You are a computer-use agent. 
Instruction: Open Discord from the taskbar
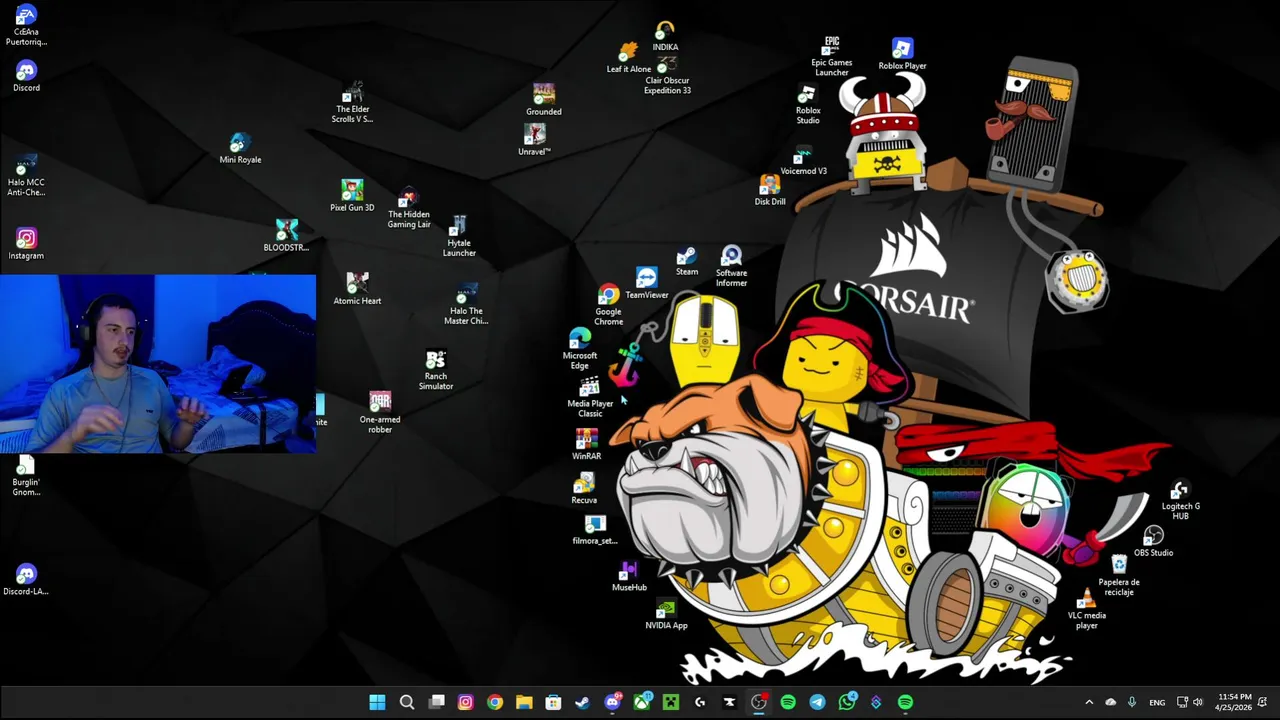(x=612, y=702)
